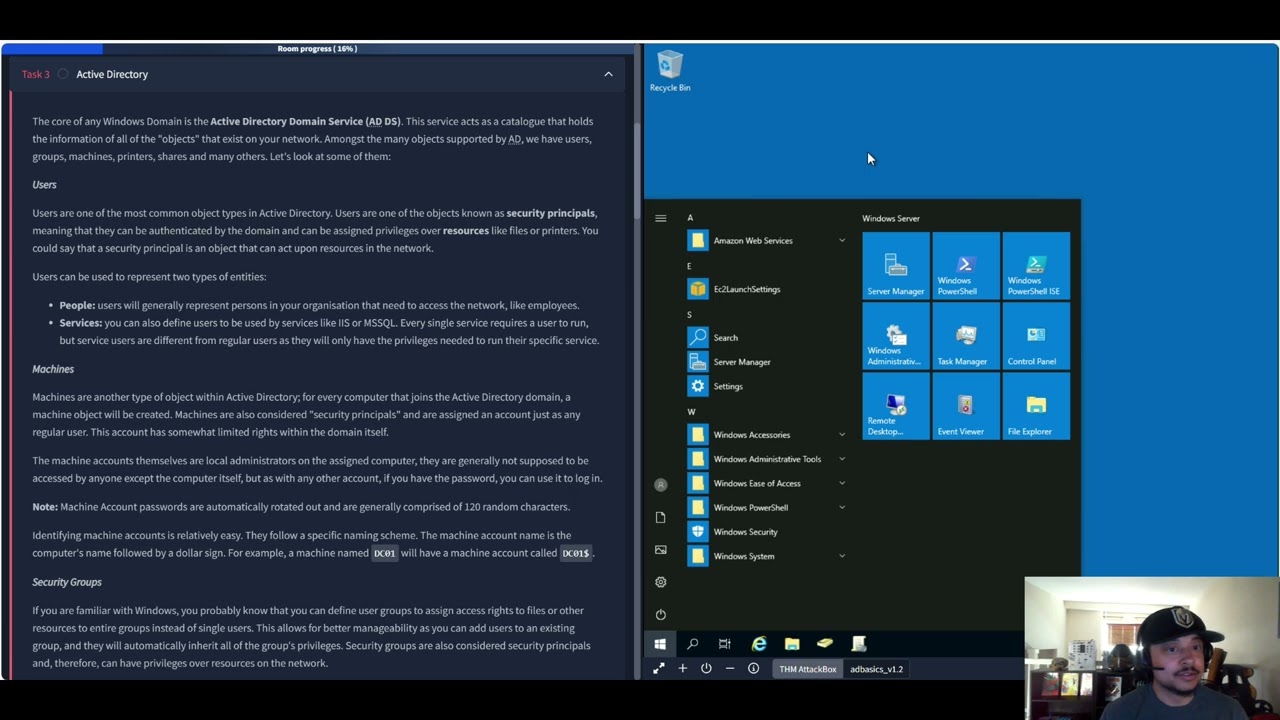Open the File Explorer tile
The image size is (1280, 720).
pyautogui.click(x=1036, y=406)
